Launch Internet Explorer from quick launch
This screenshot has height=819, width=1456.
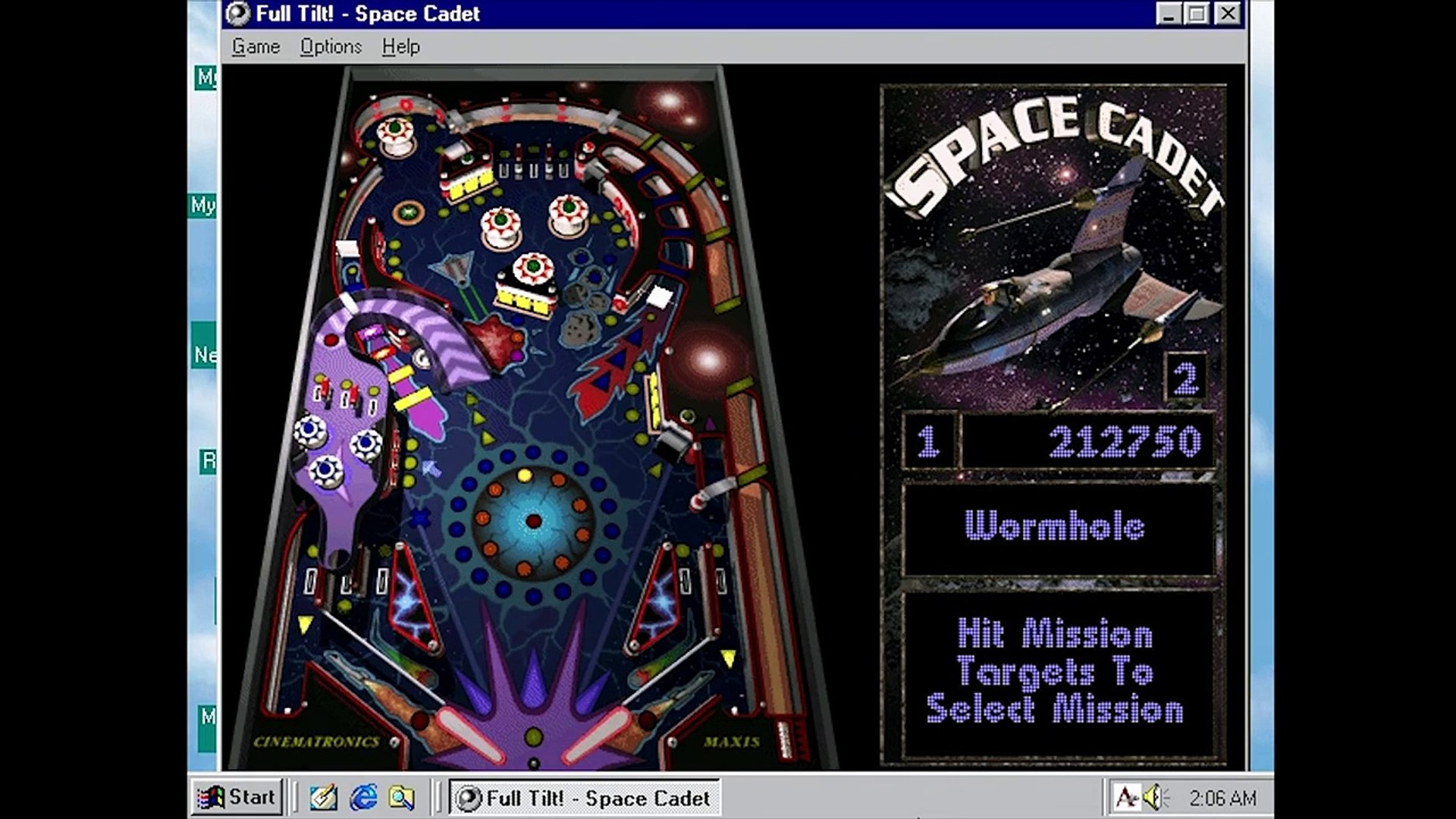[364, 797]
